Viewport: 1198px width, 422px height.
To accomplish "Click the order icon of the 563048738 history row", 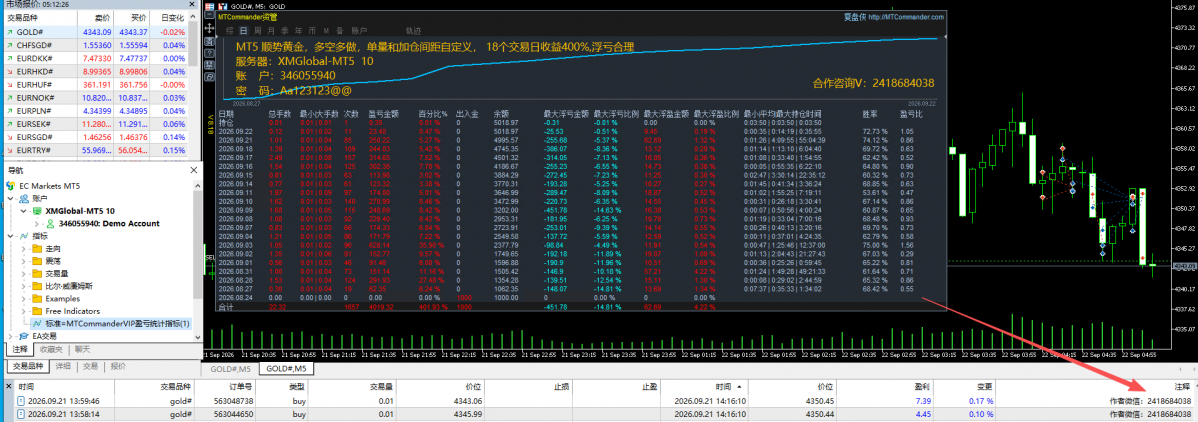I will 21,401.
